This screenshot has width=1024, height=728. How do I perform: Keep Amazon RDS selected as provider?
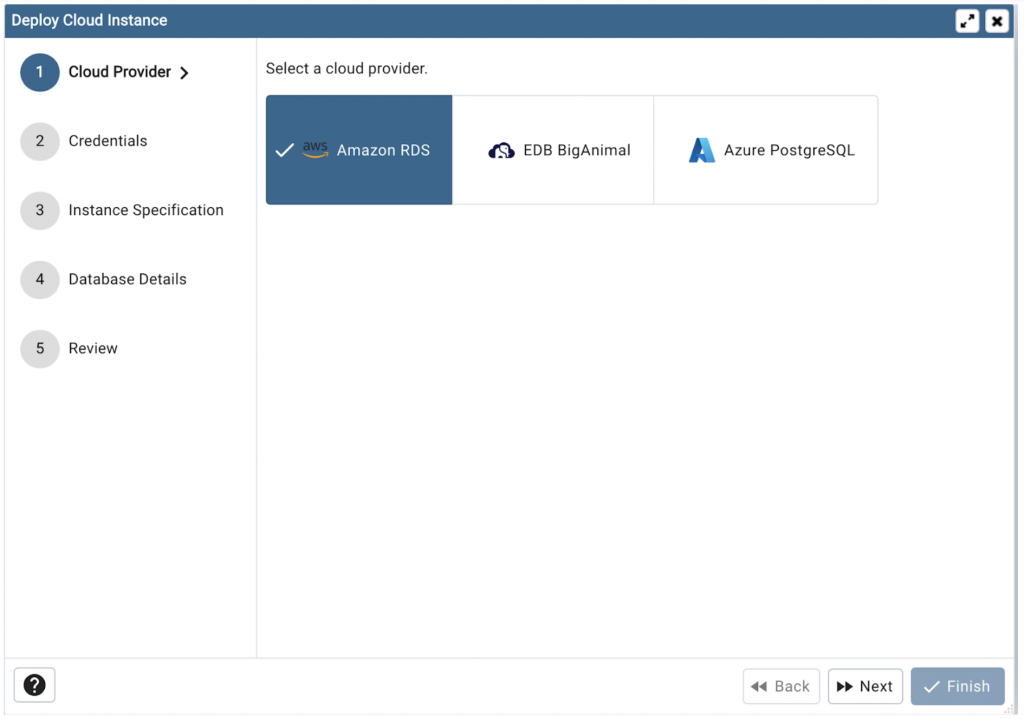(359, 150)
